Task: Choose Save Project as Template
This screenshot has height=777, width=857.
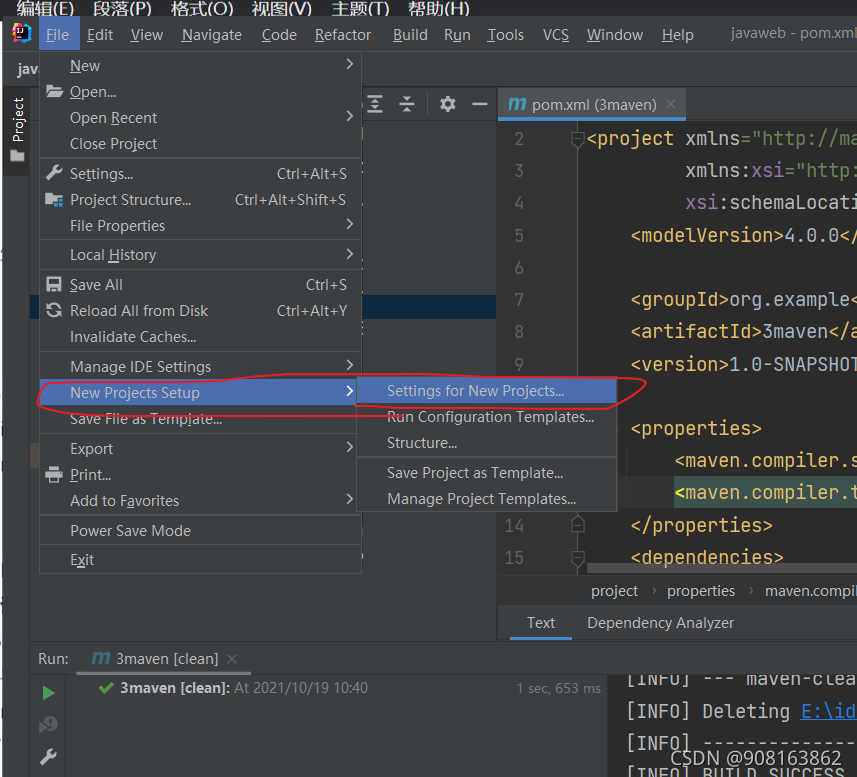Action: (x=486, y=473)
